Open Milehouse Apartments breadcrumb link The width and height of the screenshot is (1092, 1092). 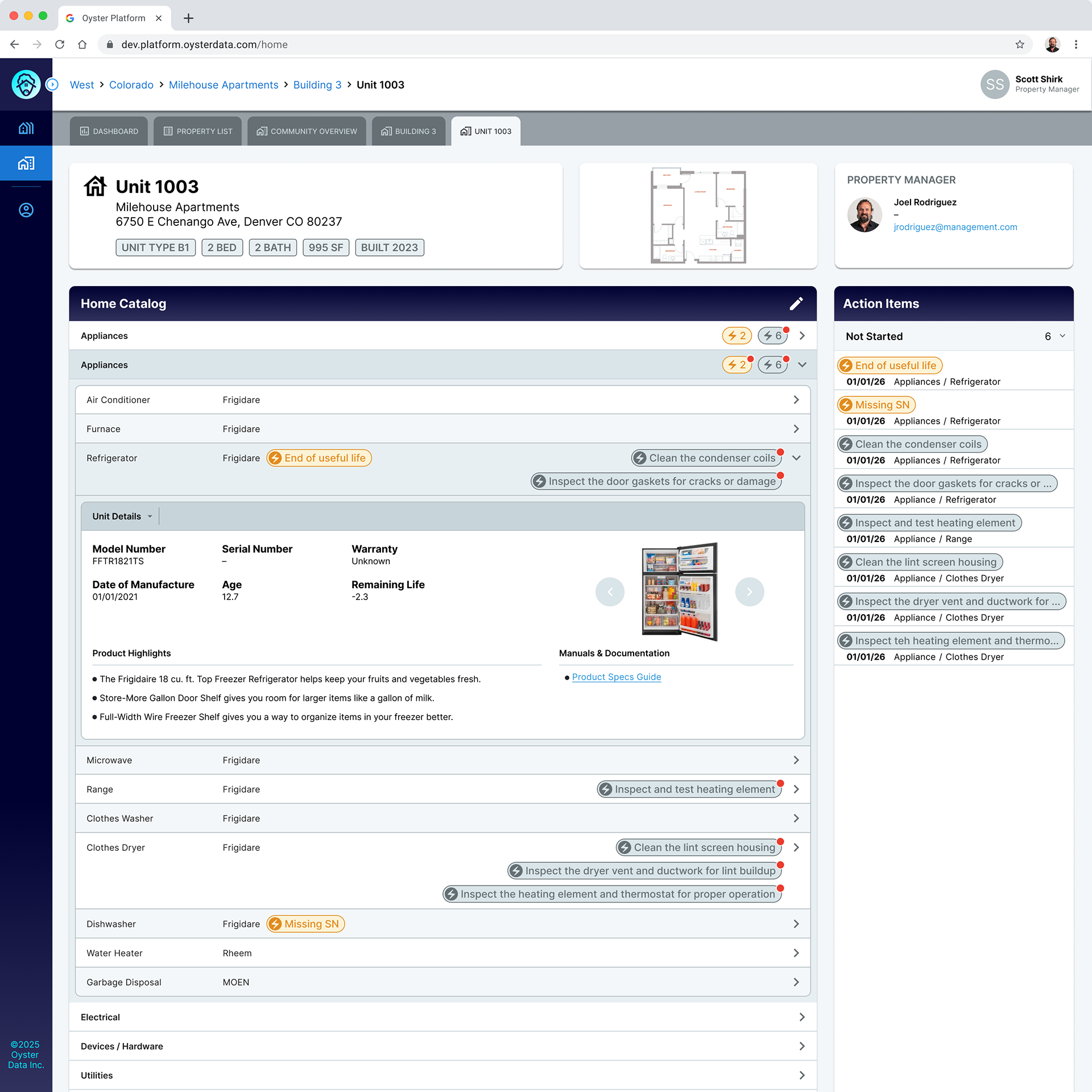(224, 85)
